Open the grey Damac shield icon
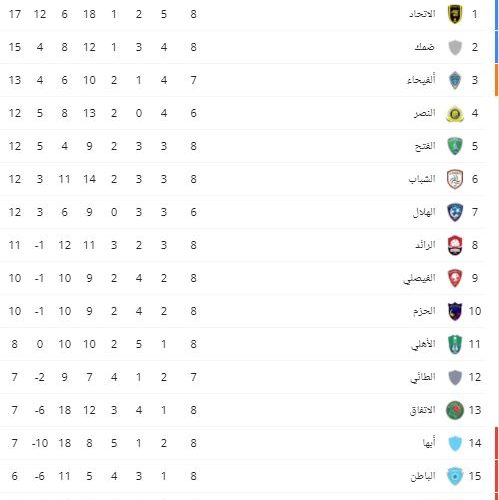 tap(455, 47)
